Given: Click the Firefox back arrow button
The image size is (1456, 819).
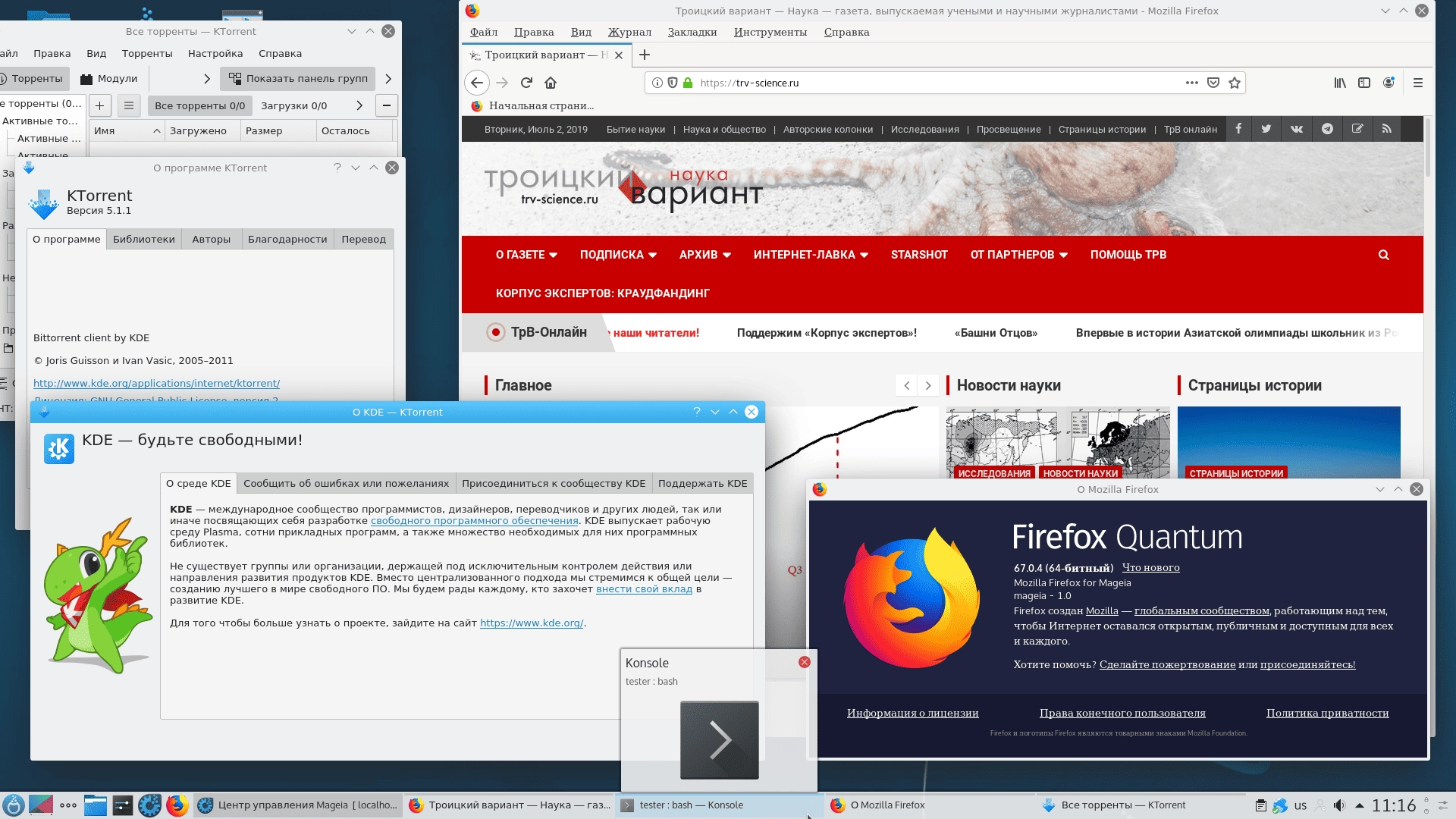Looking at the screenshot, I should (476, 83).
